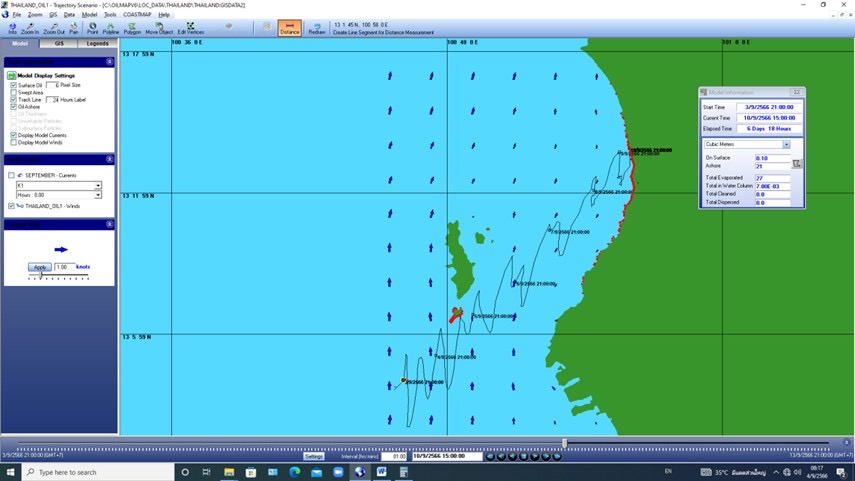Choose the Polyline drawing tool
This screenshot has height=481, width=855.
(x=111, y=27)
